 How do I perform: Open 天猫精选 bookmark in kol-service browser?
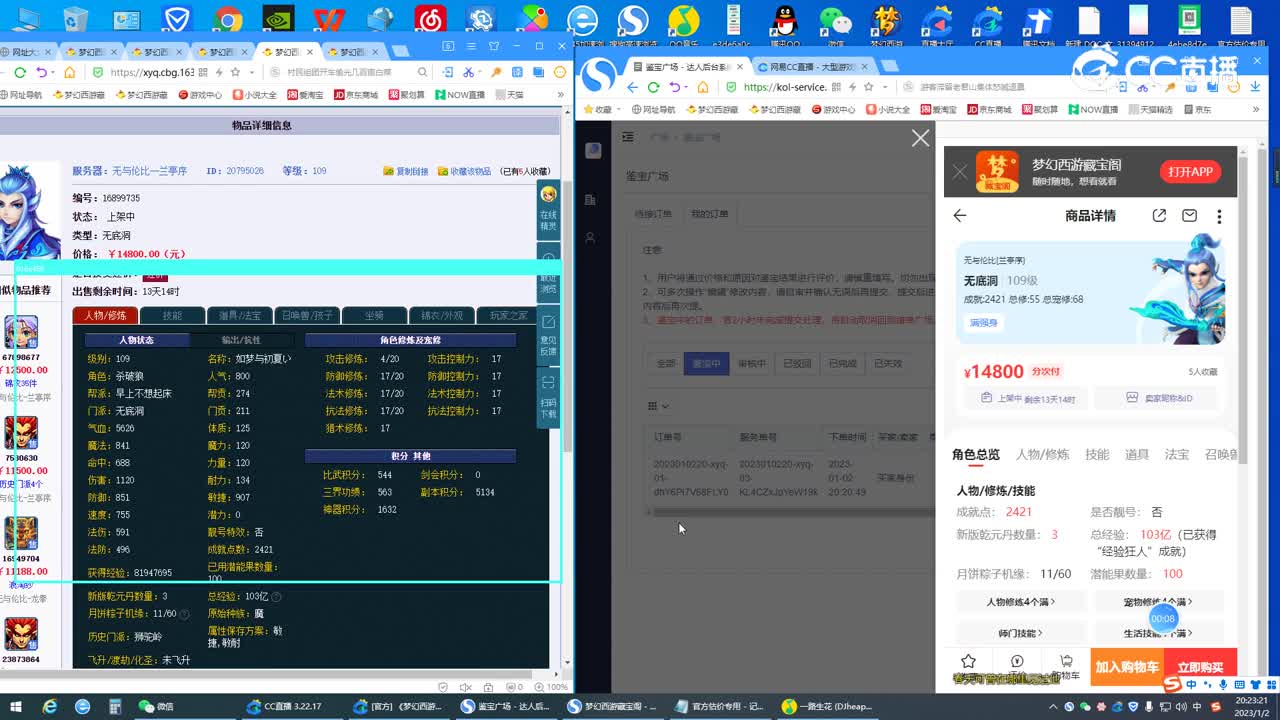tap(1150, 109)
